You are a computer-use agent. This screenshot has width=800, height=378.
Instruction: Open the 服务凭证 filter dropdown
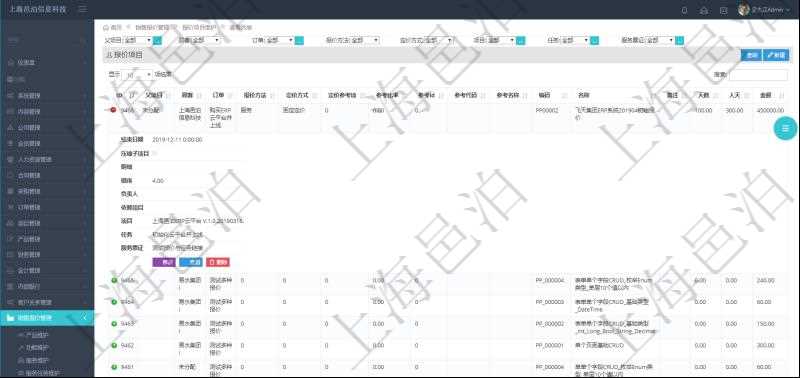tap(660, 40)
